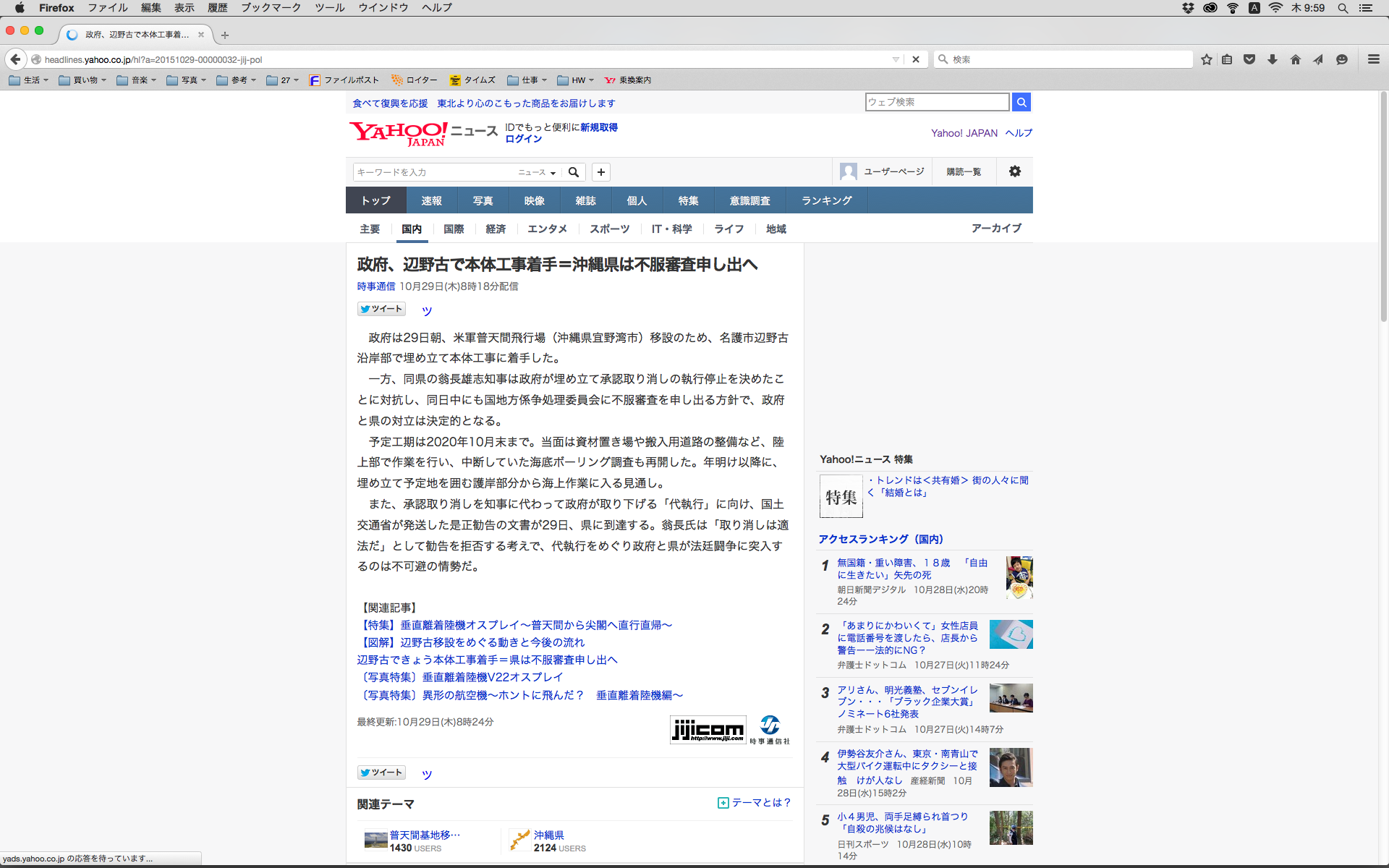The height and width of the screenshot is (868, 1389).
Task: Click the top ツイート button
Action: (381, 309)
